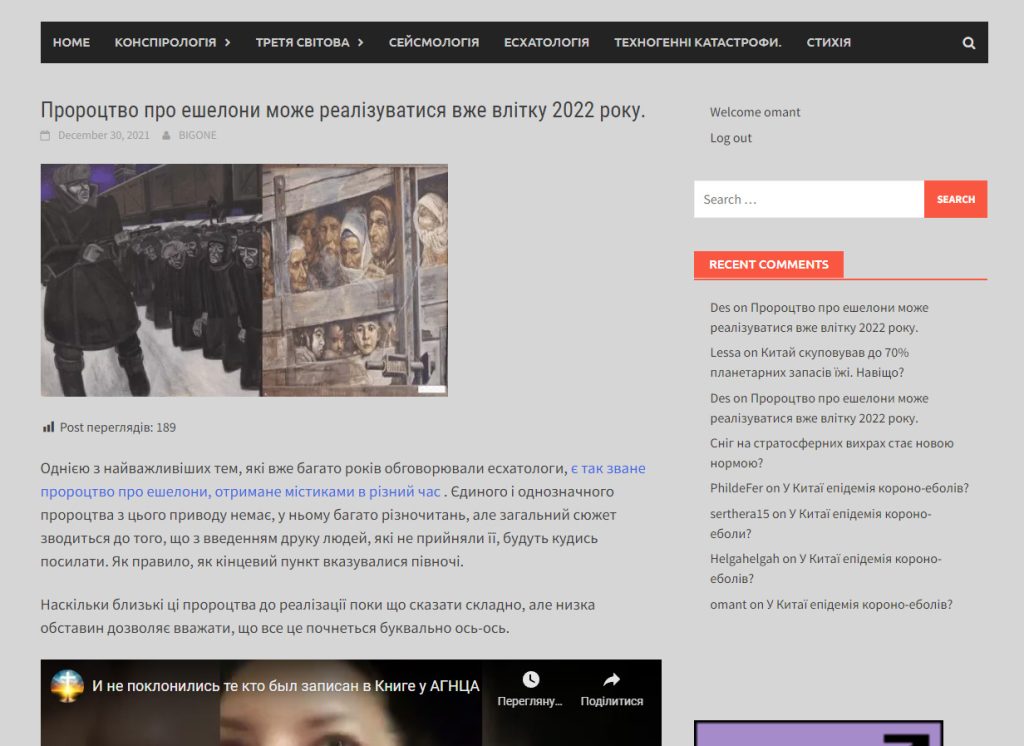Click the Watch later clock icon
This screenshot has height=746, width=1024.
click(530, 680)
